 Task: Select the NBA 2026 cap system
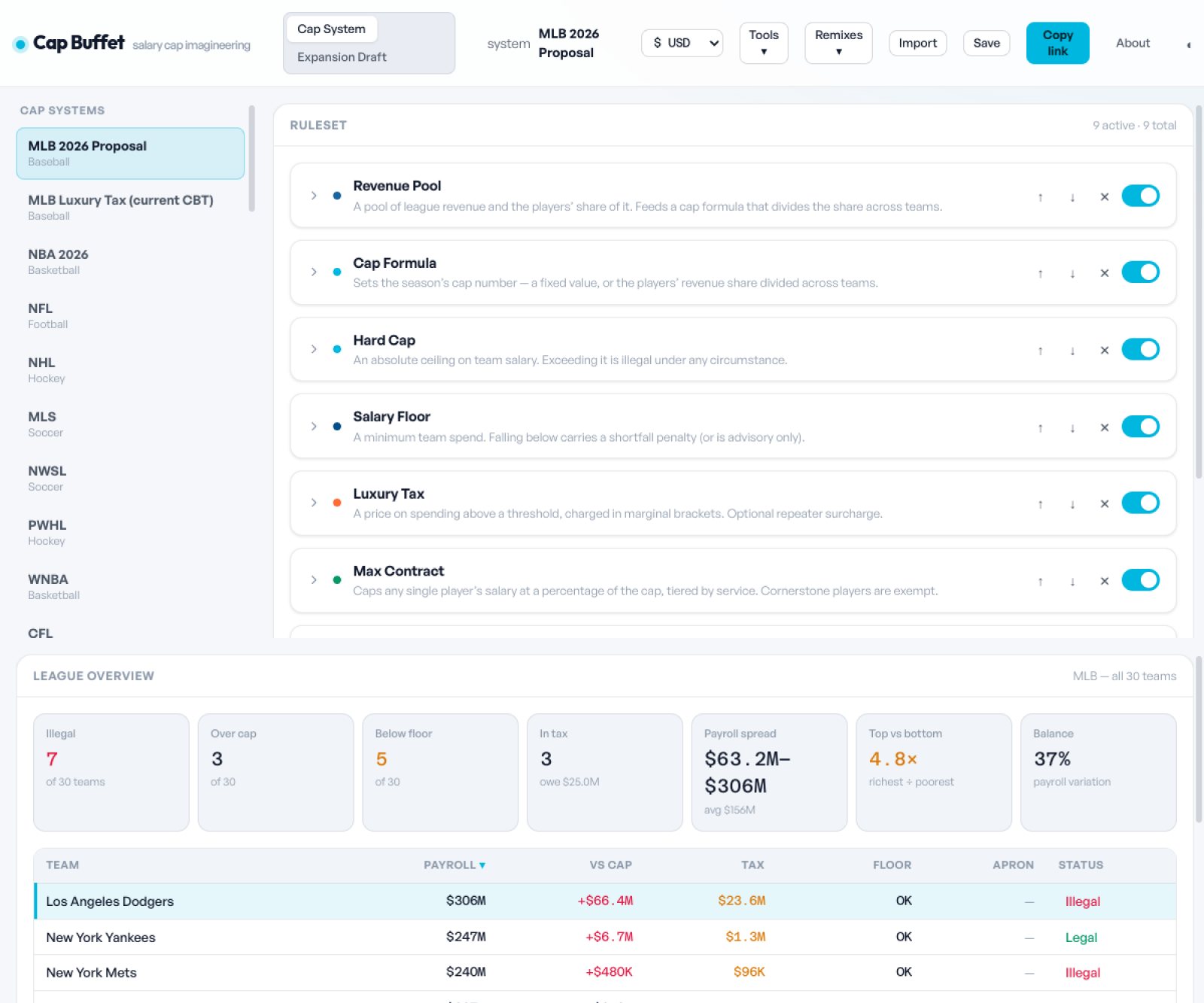click(x=130, y=262)
